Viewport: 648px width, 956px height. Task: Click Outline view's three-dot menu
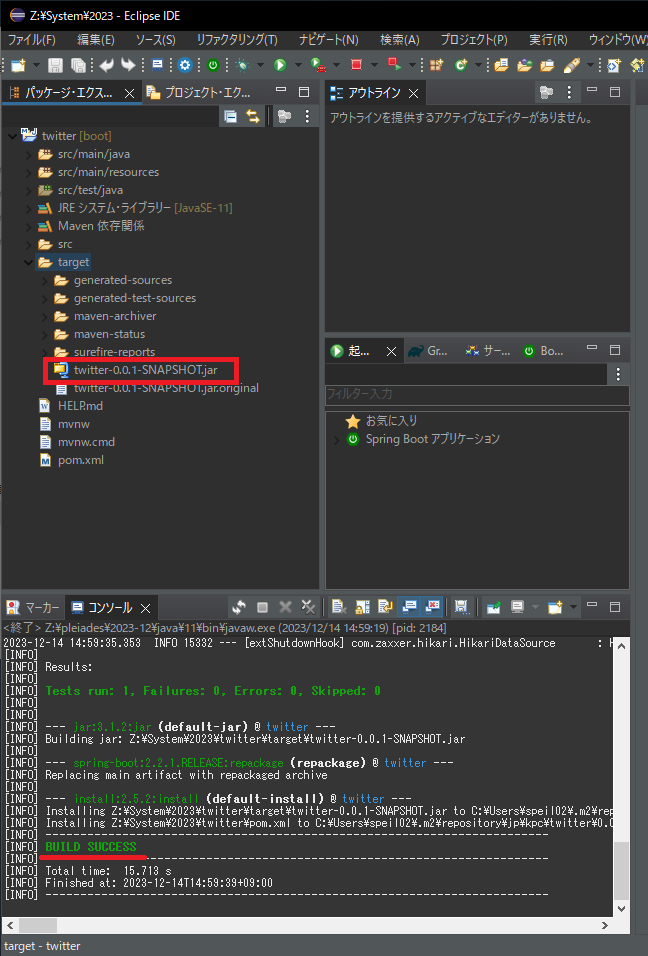(570, 93)
